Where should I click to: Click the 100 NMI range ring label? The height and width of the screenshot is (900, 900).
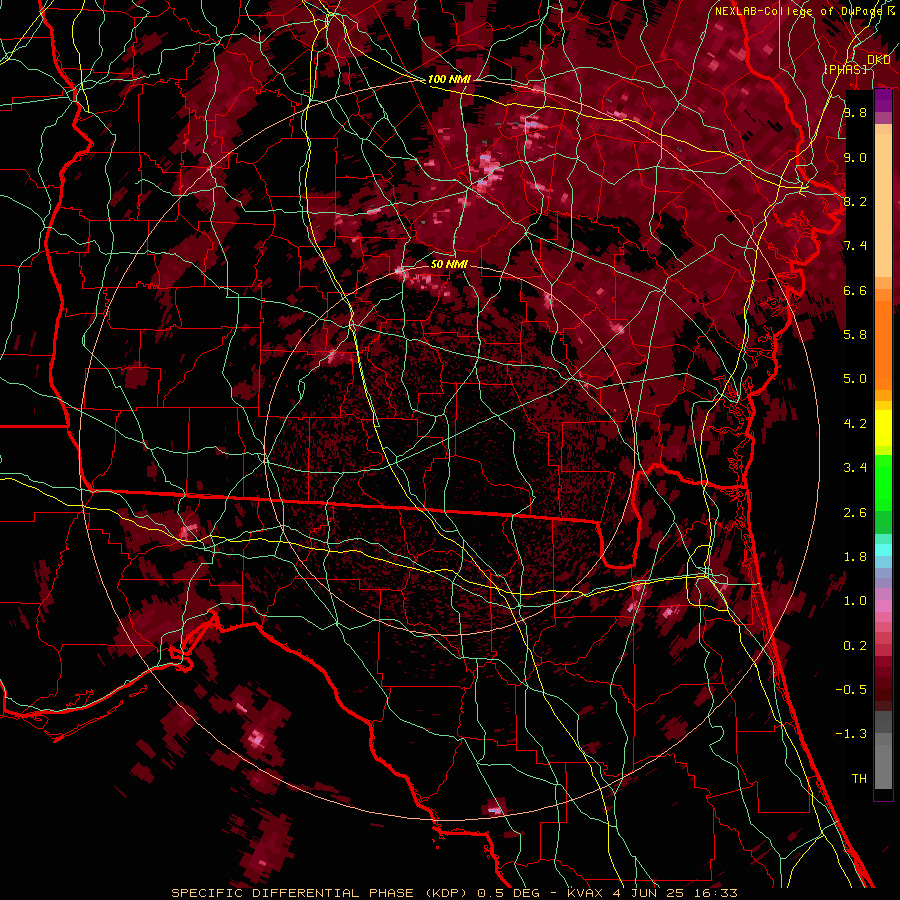click(449, 79)
